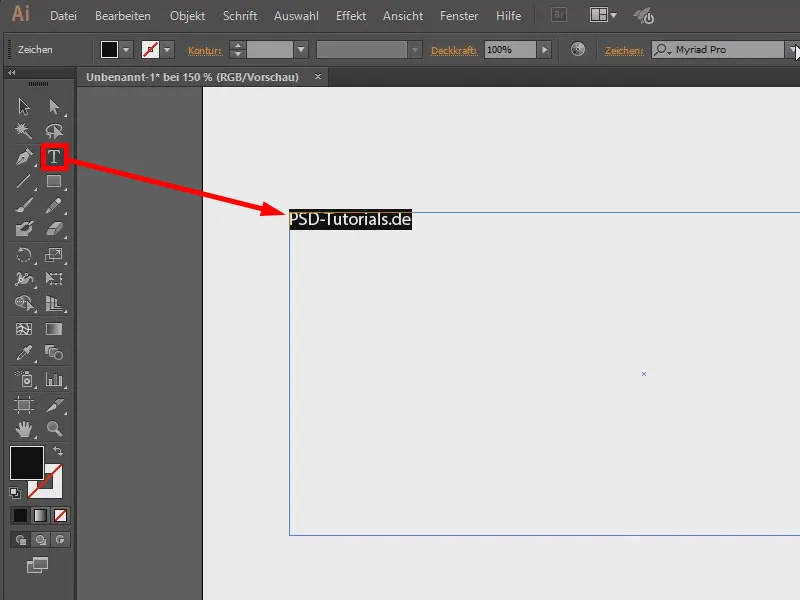Select the Hand tool

23,429
